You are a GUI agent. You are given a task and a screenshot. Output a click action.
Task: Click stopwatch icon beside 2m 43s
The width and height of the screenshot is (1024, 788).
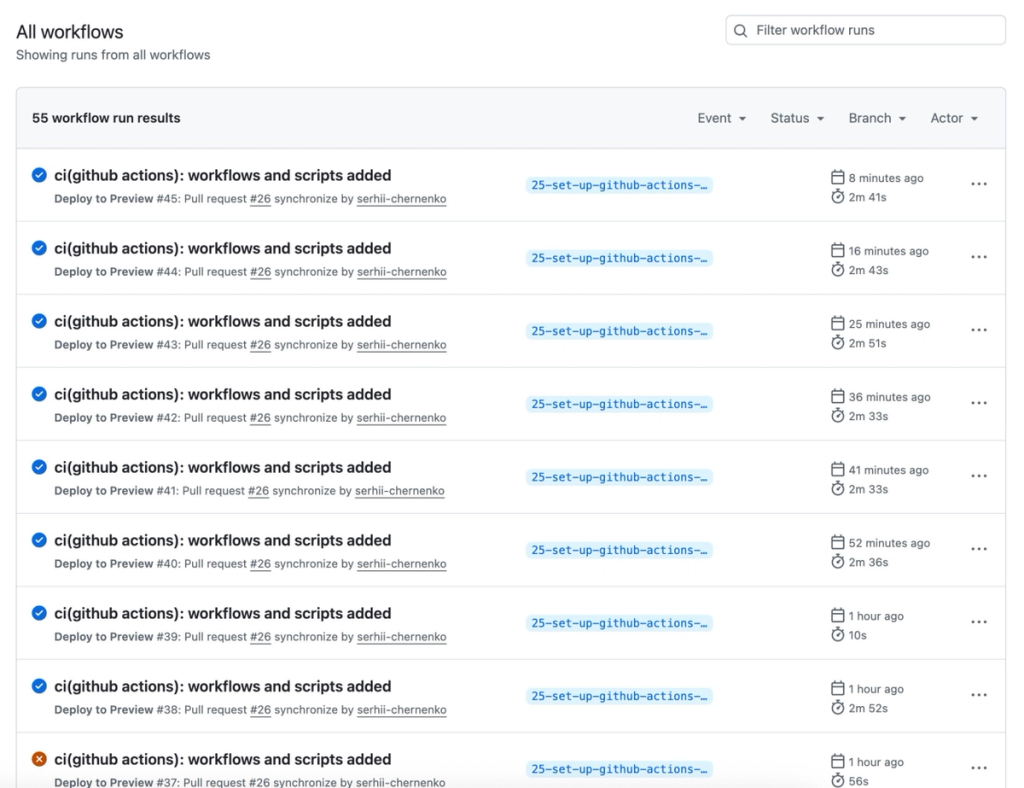click(x=838, y=270)
